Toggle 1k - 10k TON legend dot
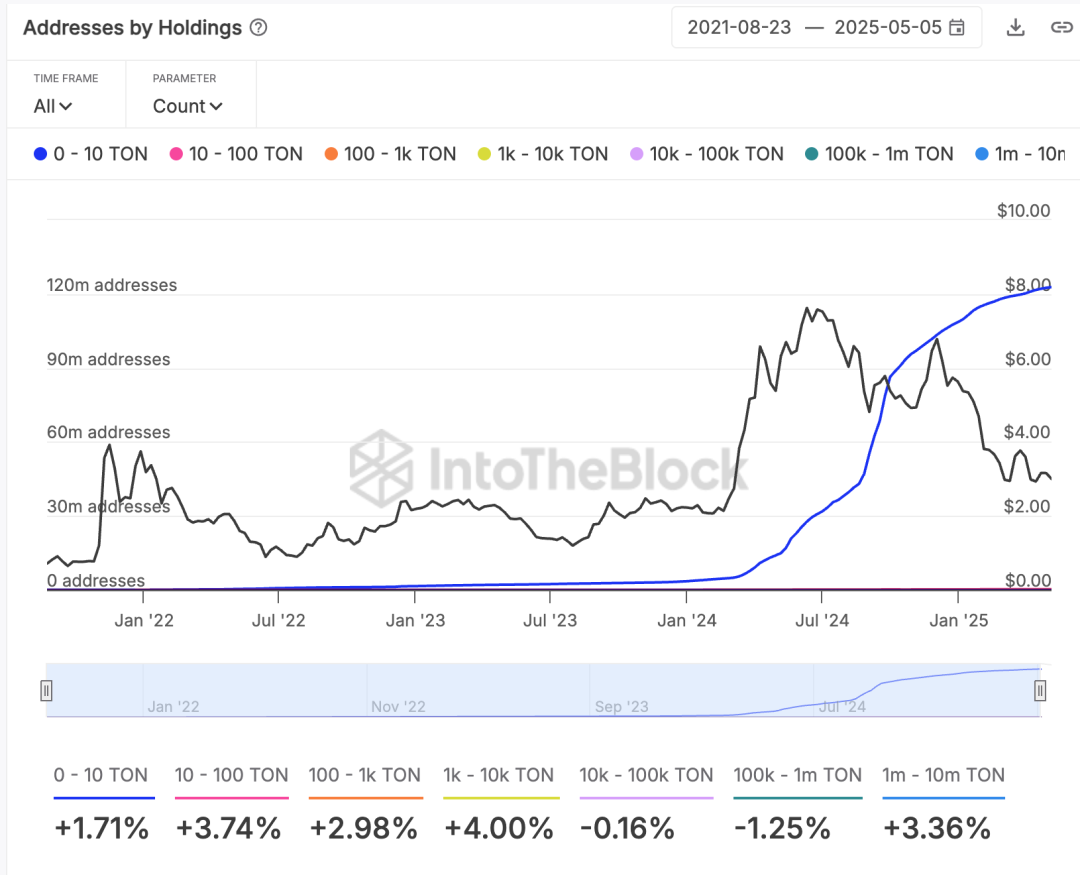1080x875 pixels. tap(485, 154)
